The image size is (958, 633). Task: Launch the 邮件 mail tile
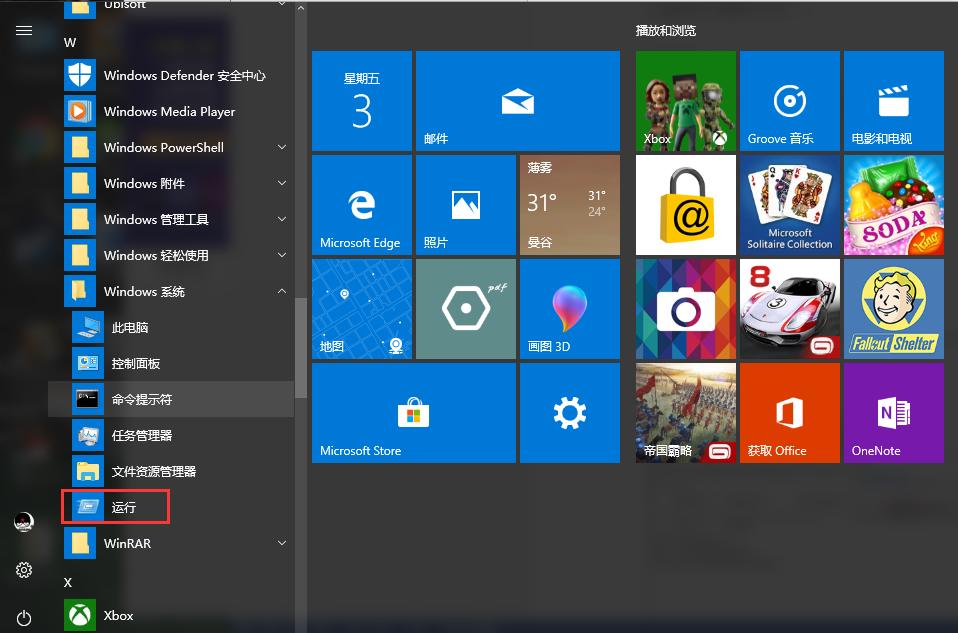(517, 101)
